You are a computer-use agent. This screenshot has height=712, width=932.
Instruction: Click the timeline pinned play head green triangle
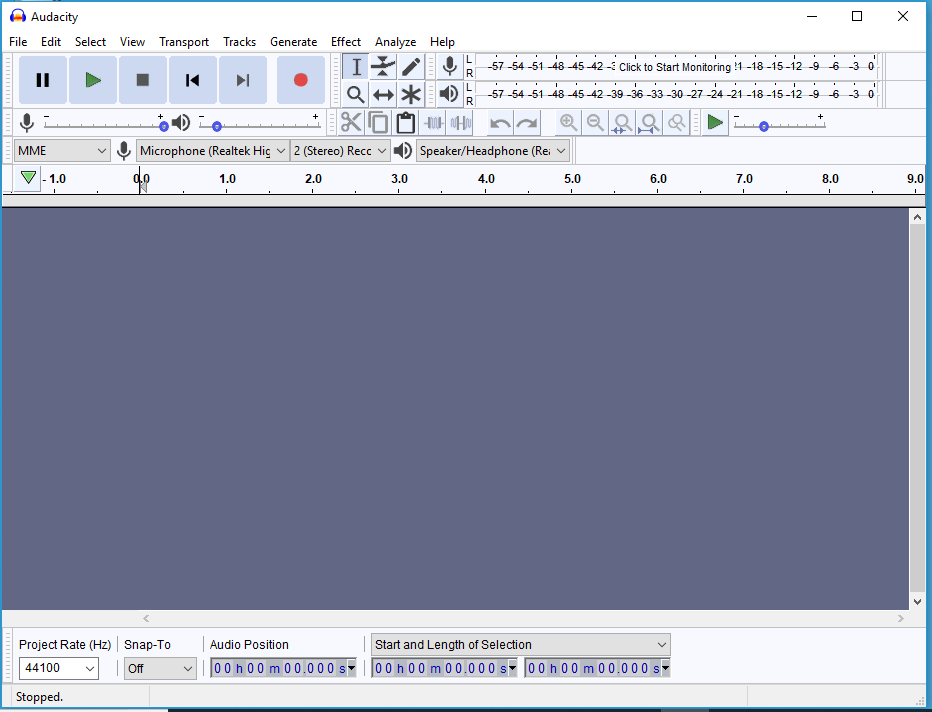point(28,178)
